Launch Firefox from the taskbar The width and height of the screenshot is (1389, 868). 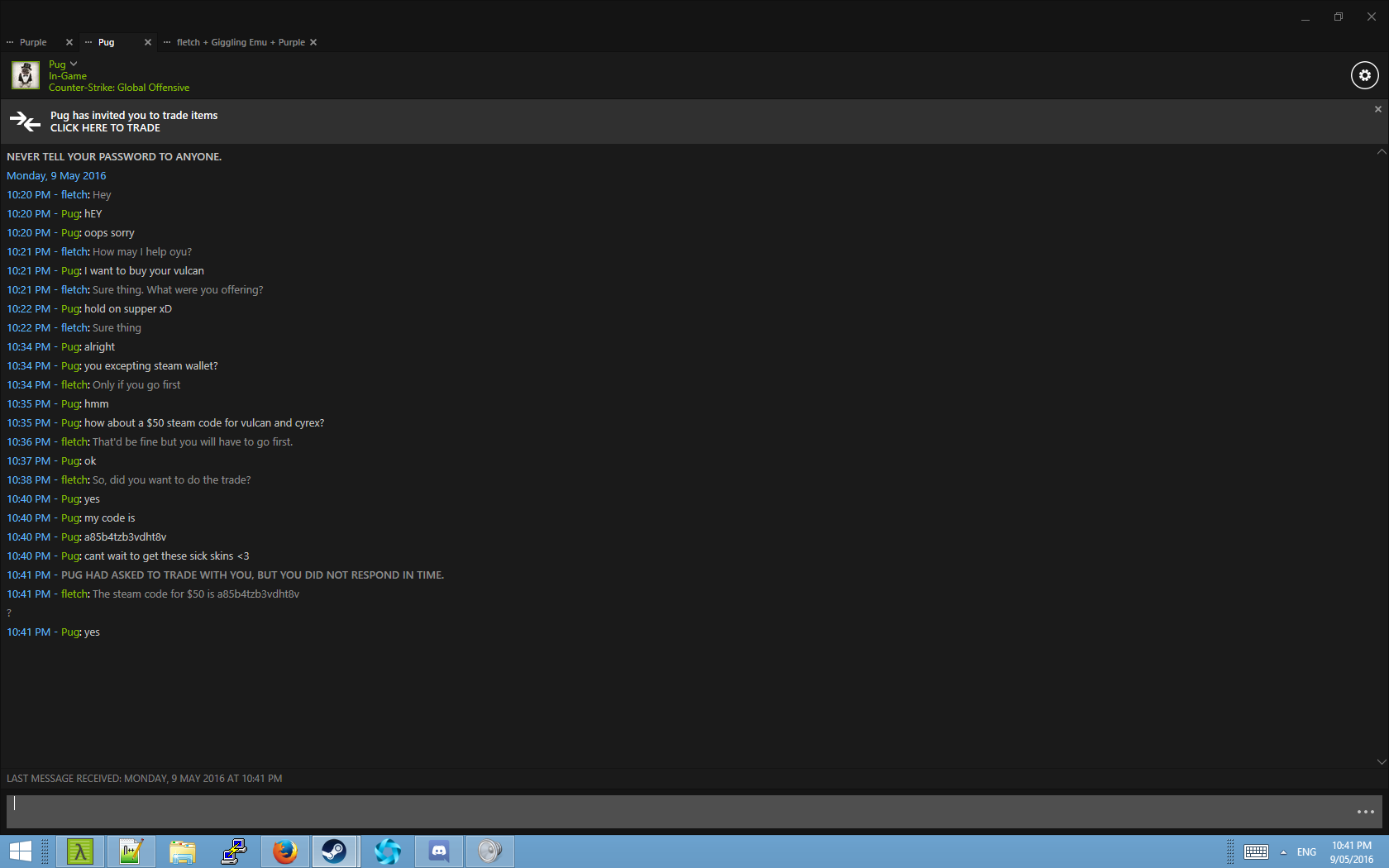285,851
